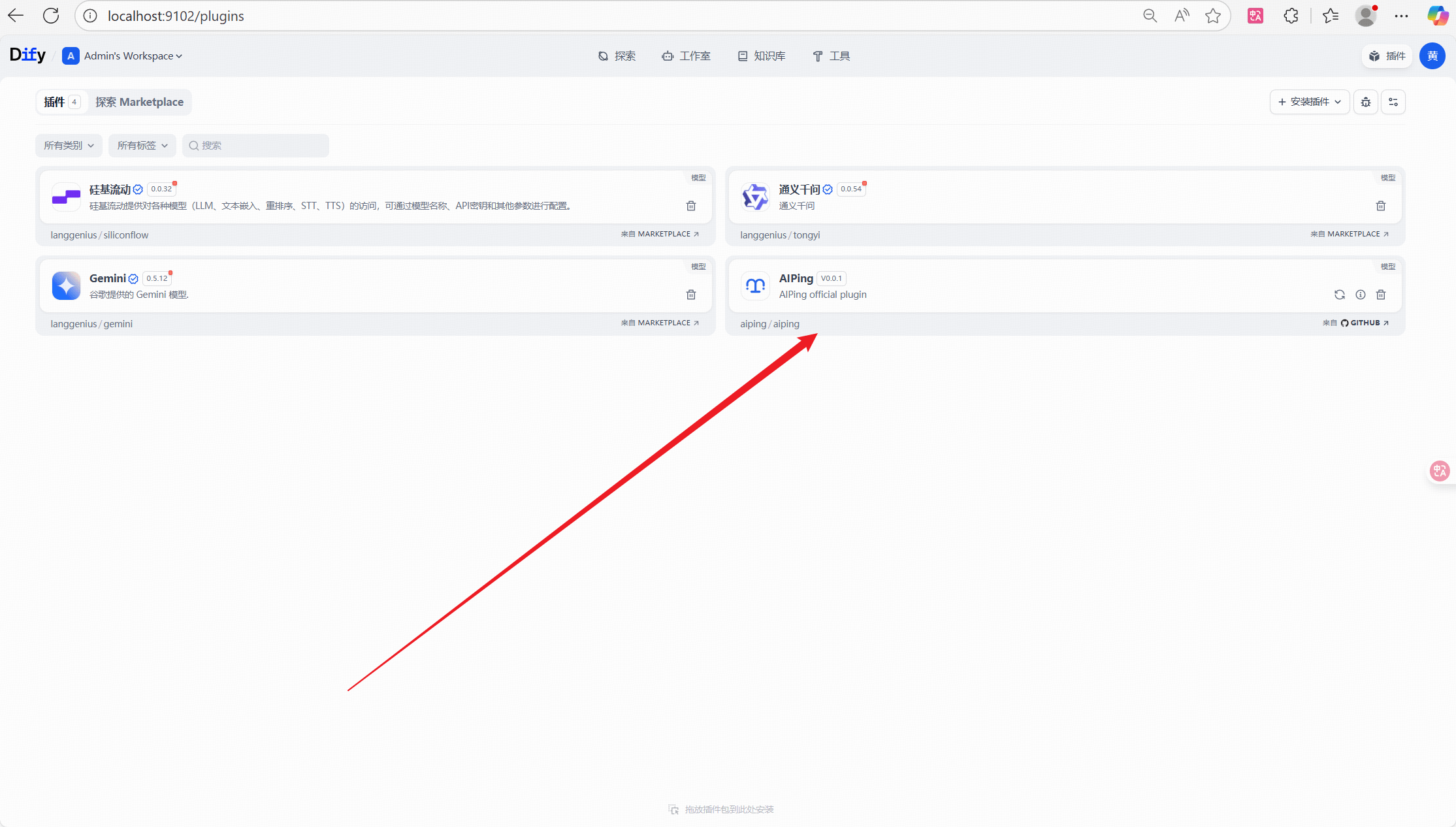Click the browser favorites star icon
Viewport: 1456px width, 827px height.
tap(1212, 16)
